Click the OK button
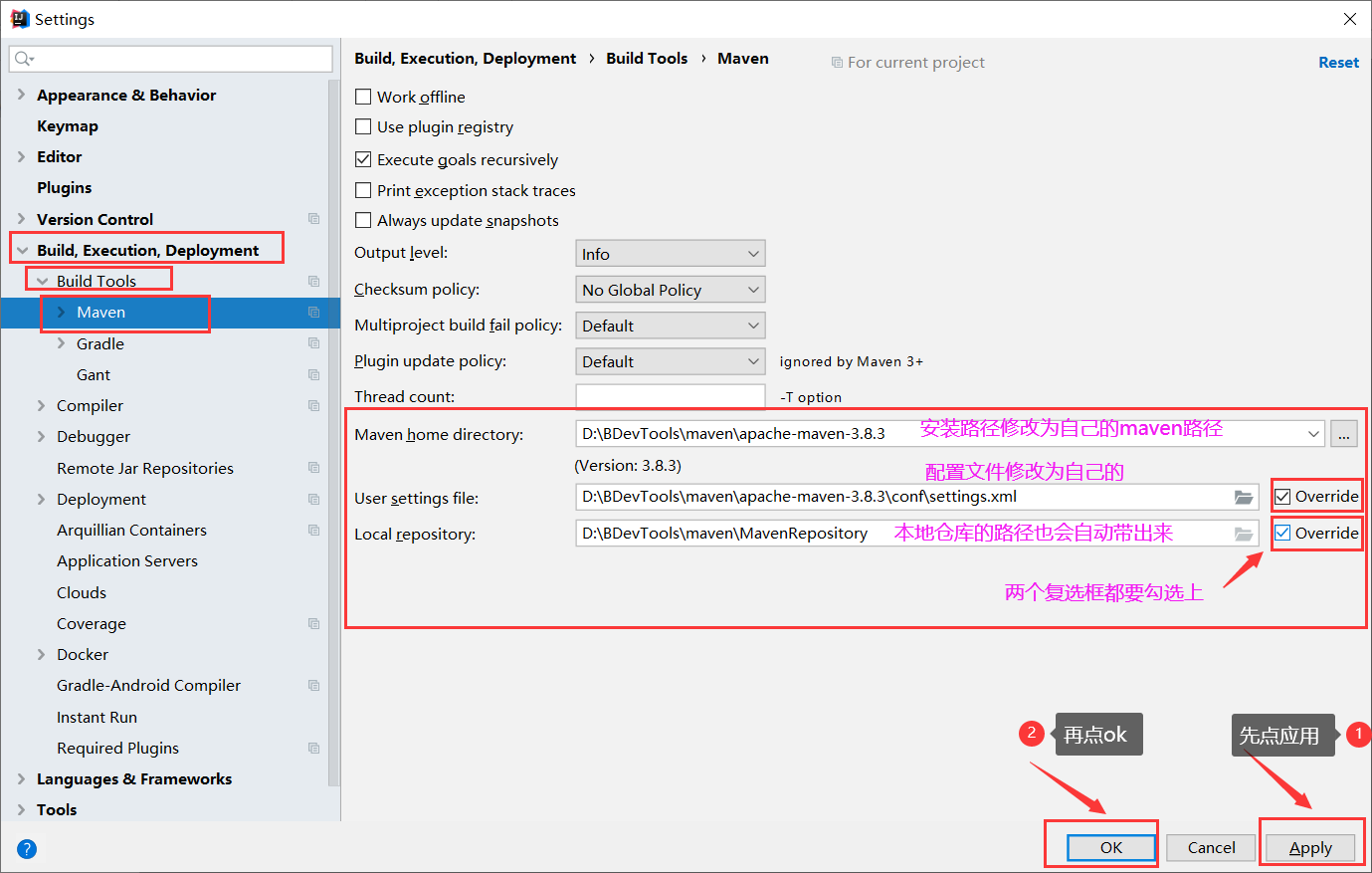 (x=1111, y=847)
